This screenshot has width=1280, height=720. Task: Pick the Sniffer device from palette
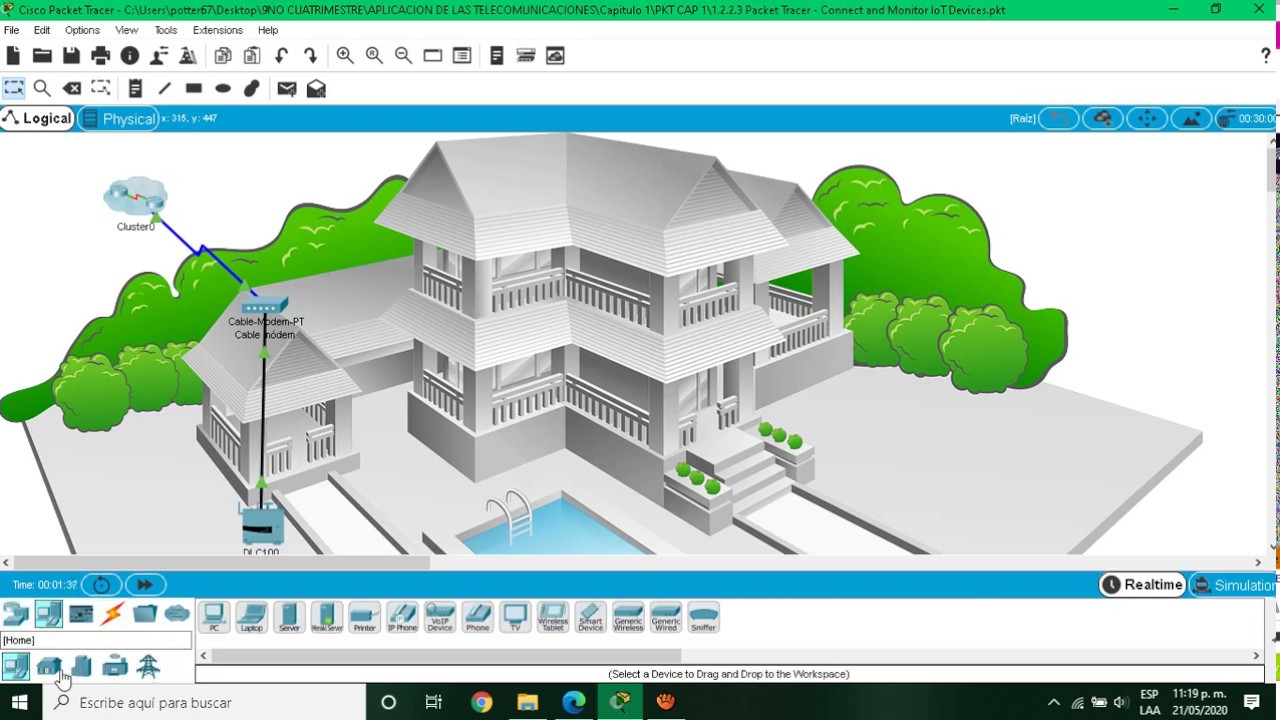click(x=703, y=617)
